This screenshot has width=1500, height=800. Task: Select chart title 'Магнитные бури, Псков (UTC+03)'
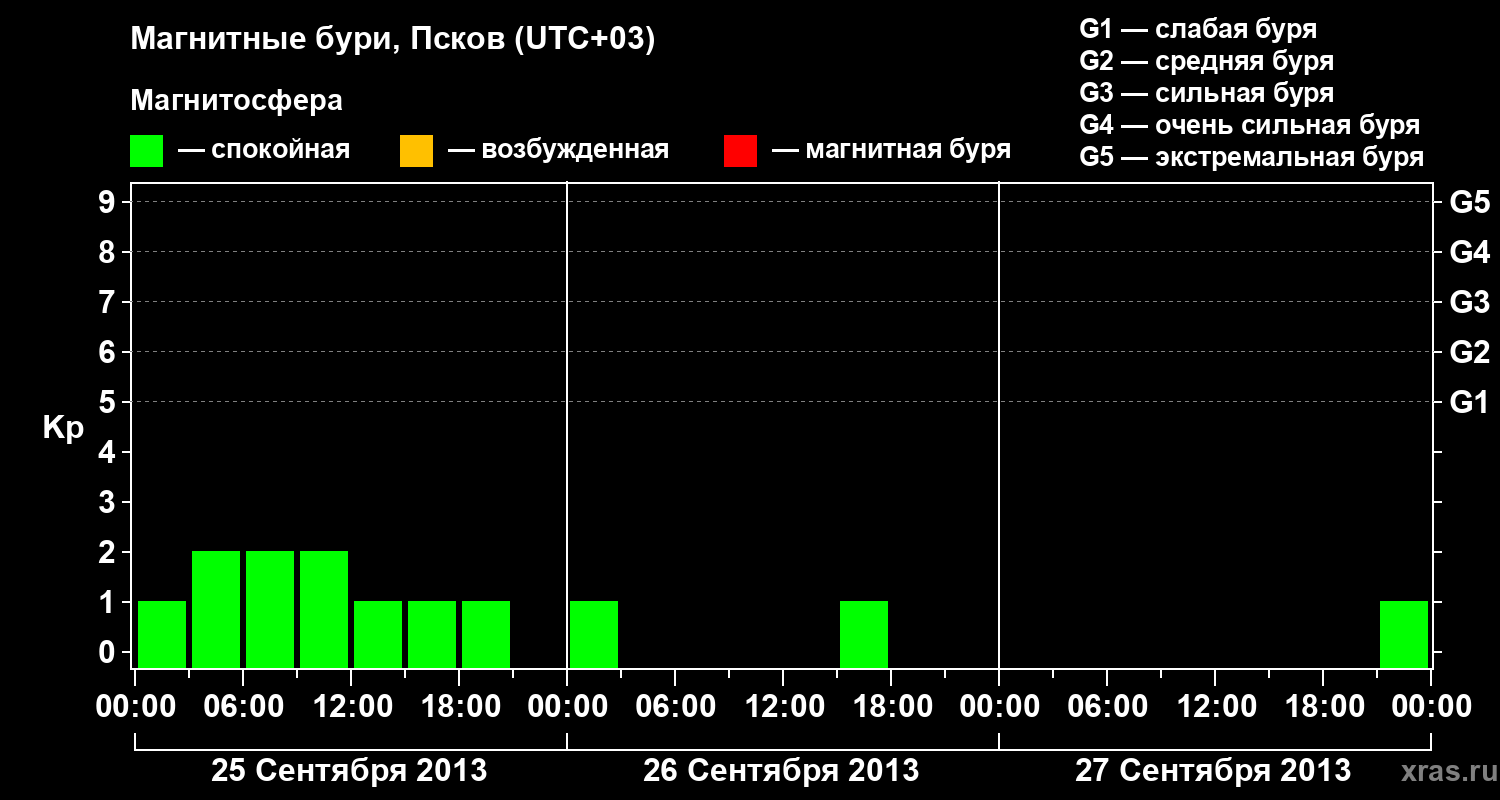coord(393,41)
